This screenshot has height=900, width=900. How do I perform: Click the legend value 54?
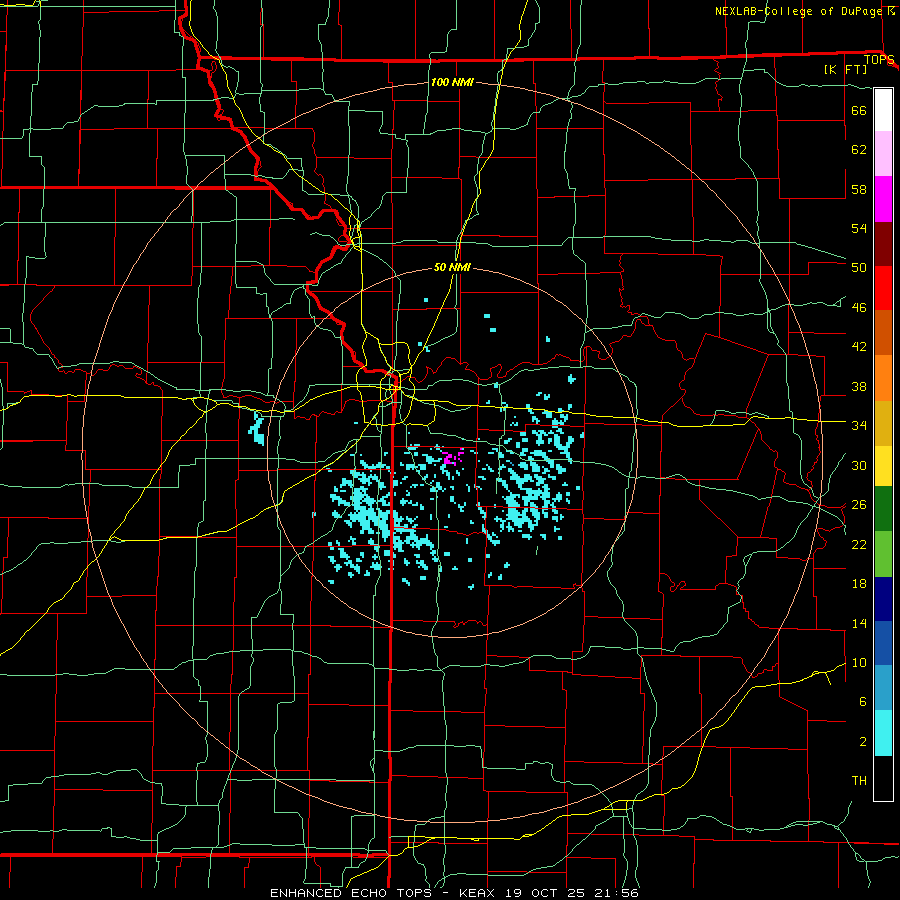(859, 228)
